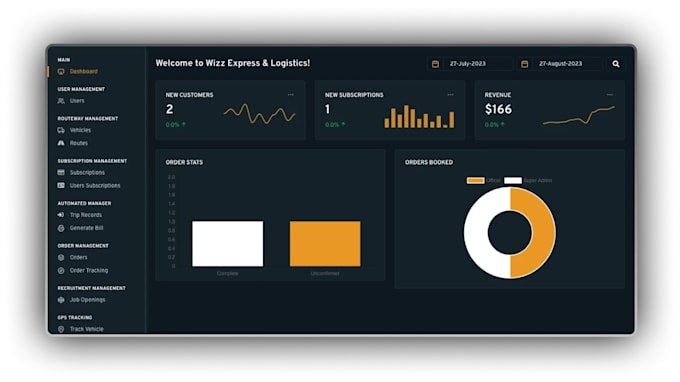Viewport: 680px width, 382px height.
Task: Open the Dashboard menu item
Action: (84, 72)
